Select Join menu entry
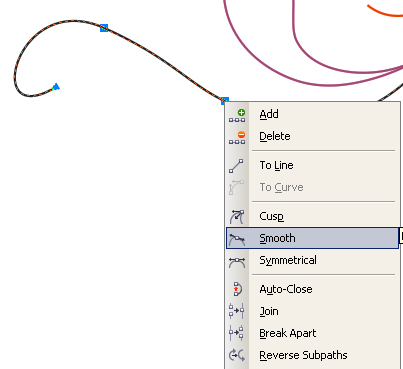Screen dimensions: 403x369 (312, 311)
